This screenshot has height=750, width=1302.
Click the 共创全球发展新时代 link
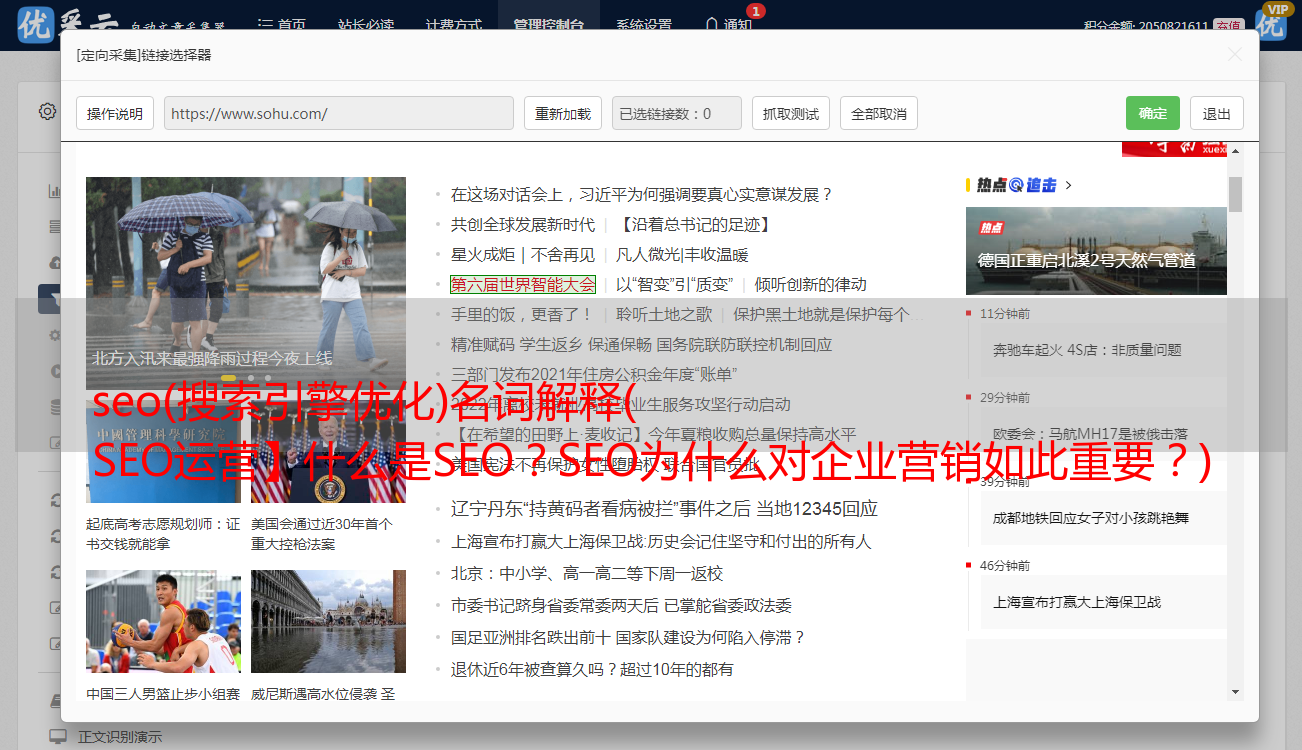tap(522, 225)
